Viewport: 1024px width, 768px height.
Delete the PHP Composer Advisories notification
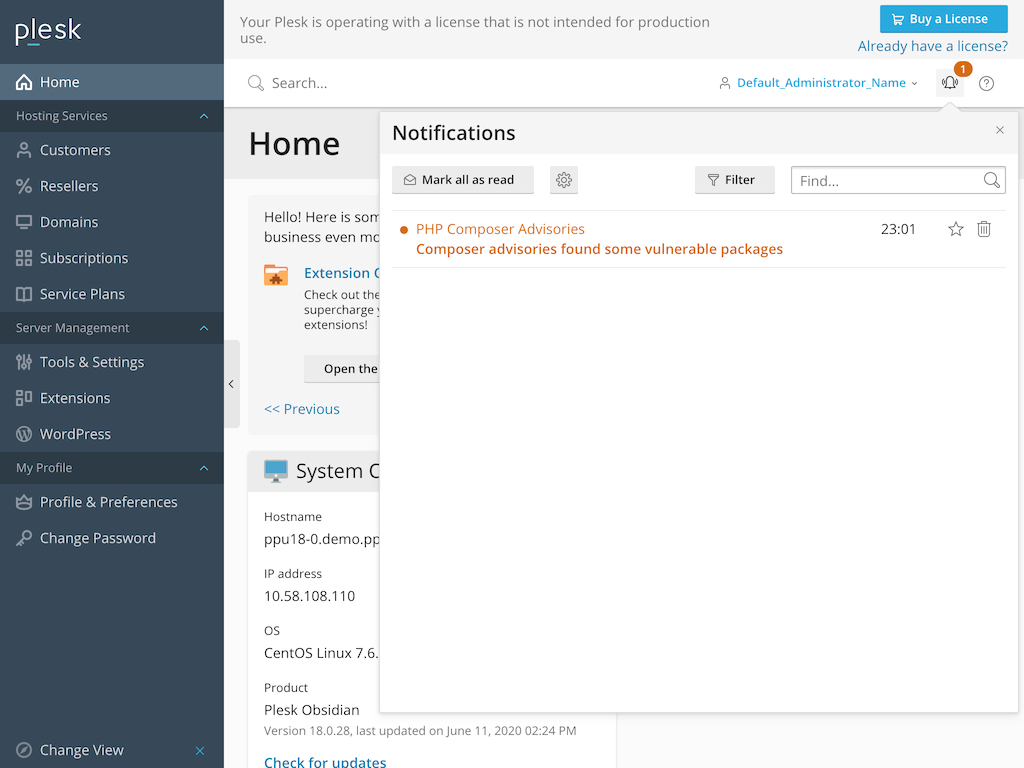(984, 229)
